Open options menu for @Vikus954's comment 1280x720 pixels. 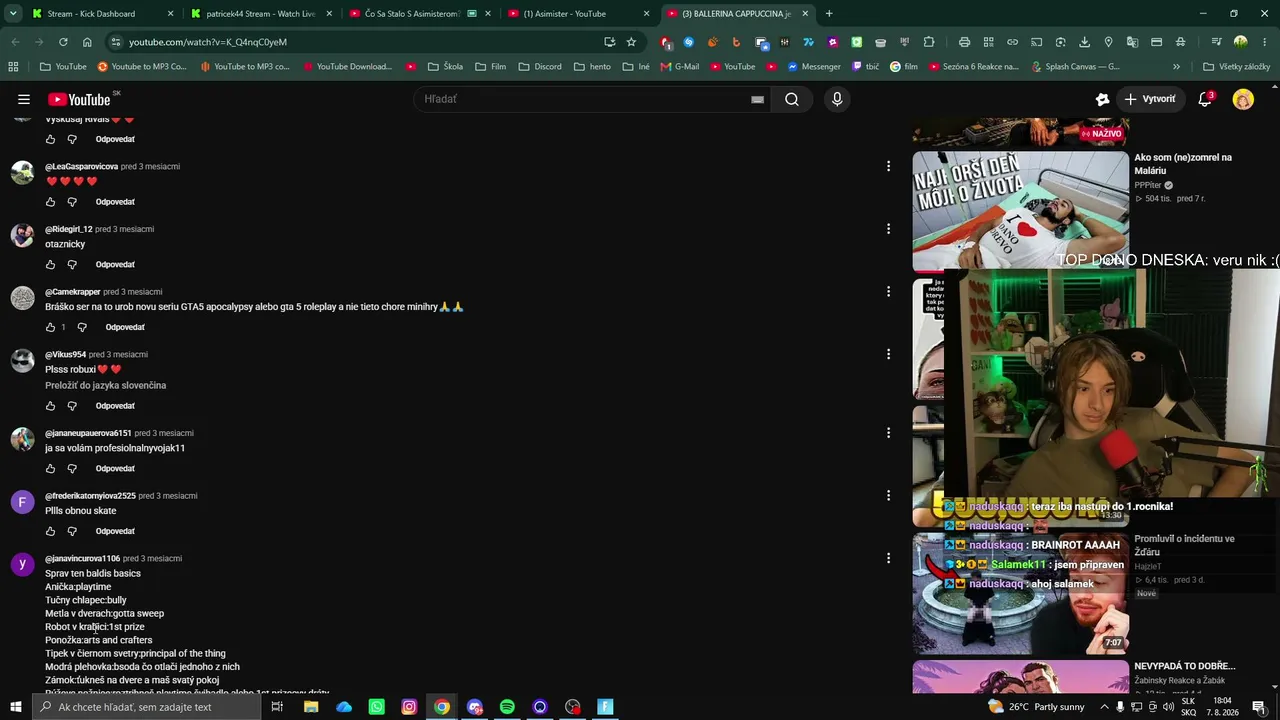click(888, 354)
